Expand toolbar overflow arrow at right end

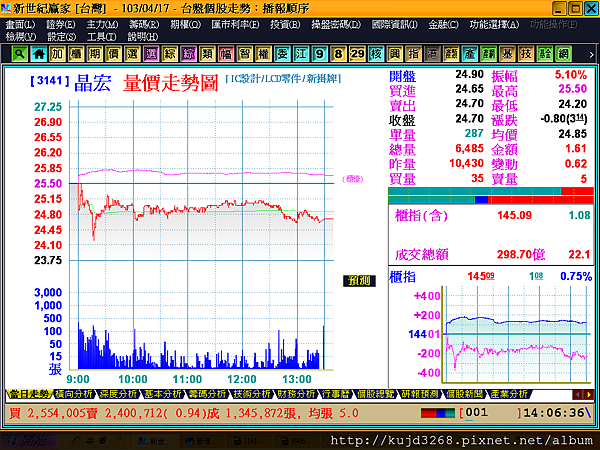pos(591,55)
